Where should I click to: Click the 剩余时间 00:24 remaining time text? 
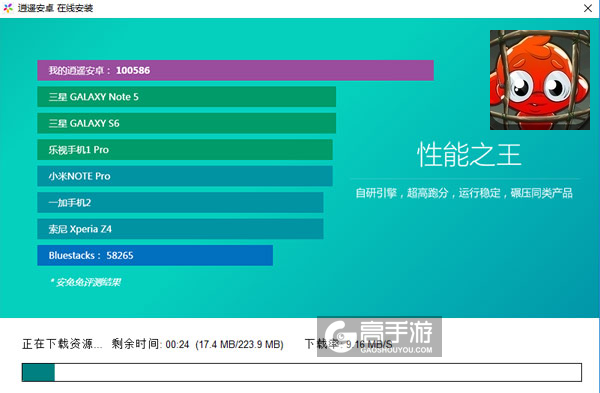[x=150, y=344]
